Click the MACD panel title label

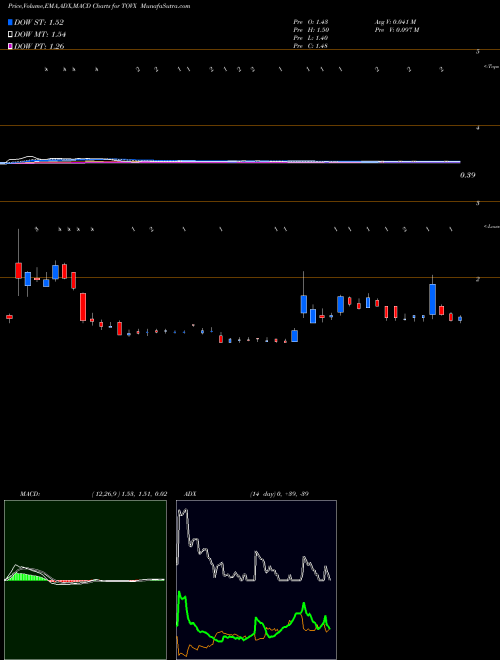(x=30, y=494)
